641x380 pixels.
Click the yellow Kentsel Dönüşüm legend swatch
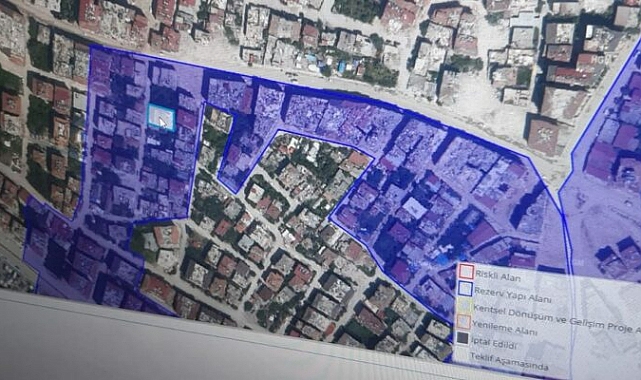[464, 305]
